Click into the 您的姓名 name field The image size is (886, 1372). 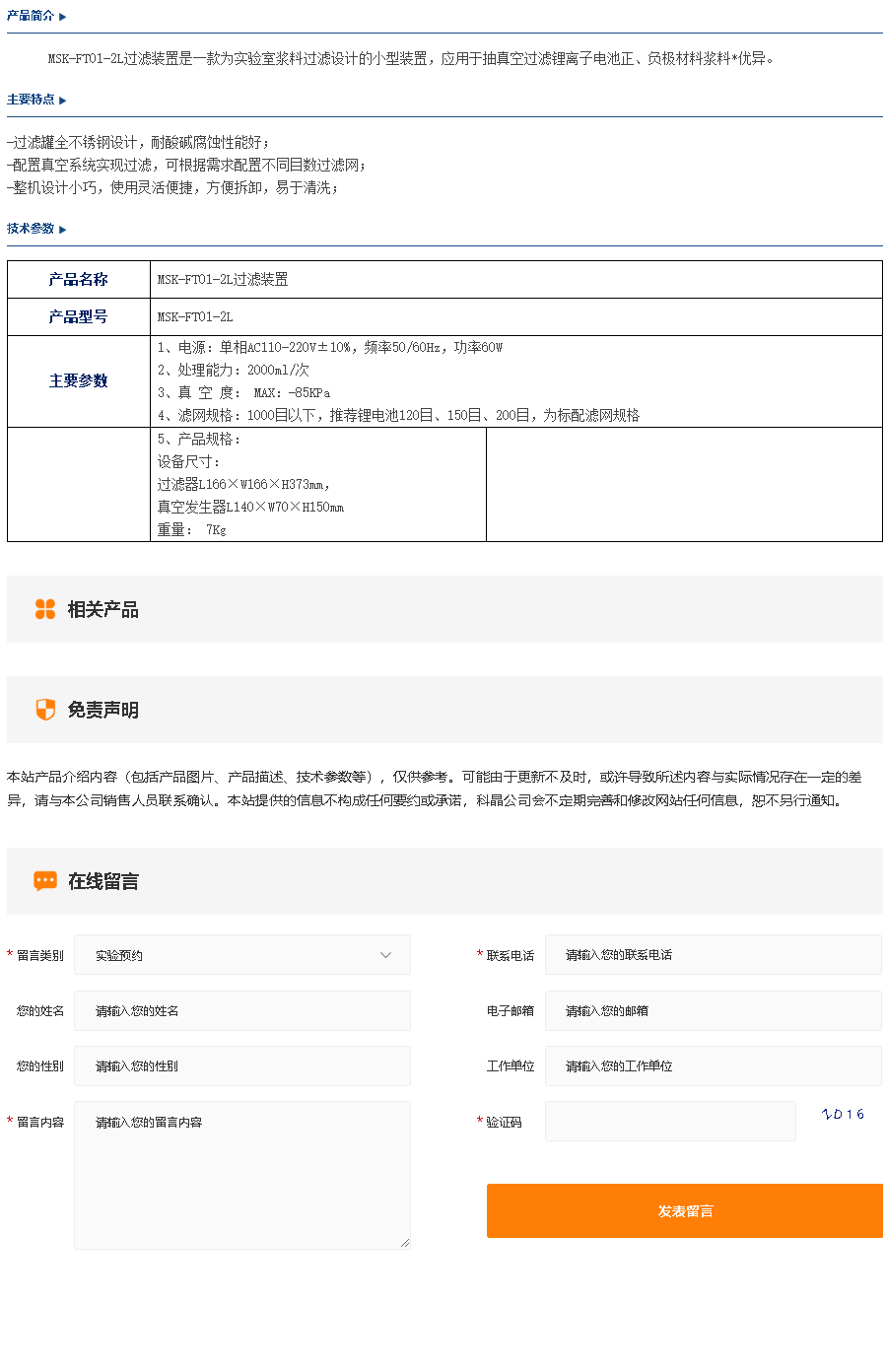coord(241,1011)
